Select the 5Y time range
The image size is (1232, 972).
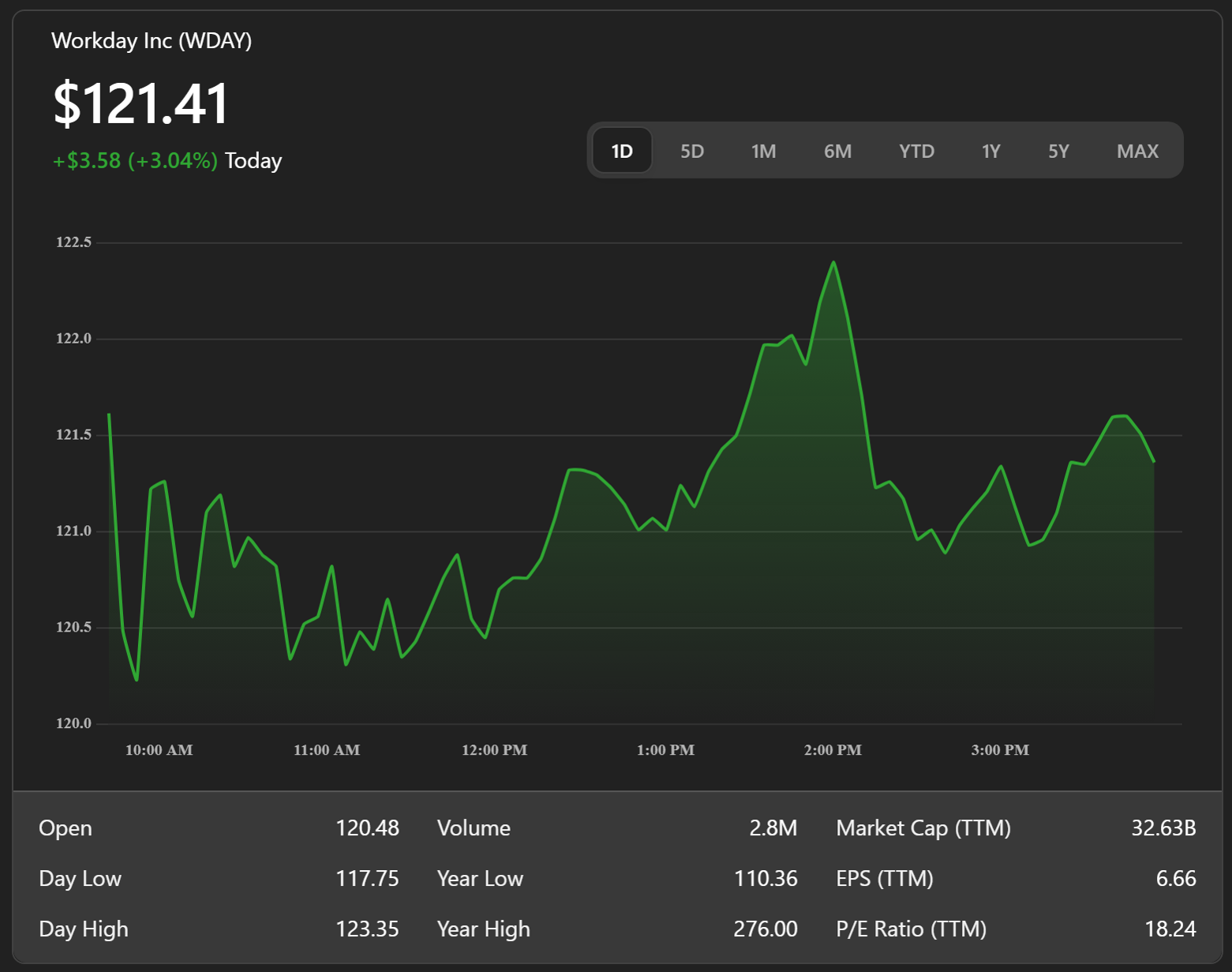tap(1058, 151)
